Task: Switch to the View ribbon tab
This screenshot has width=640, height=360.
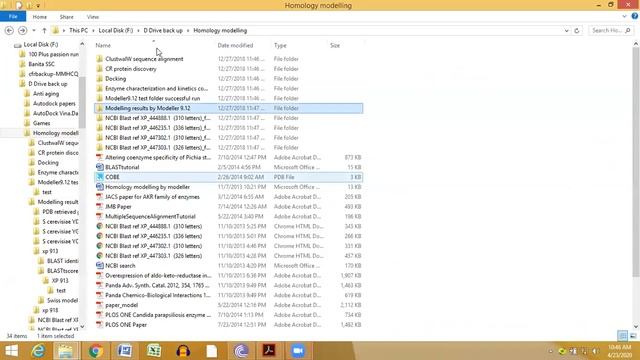Action: click(x=93, y=17)
